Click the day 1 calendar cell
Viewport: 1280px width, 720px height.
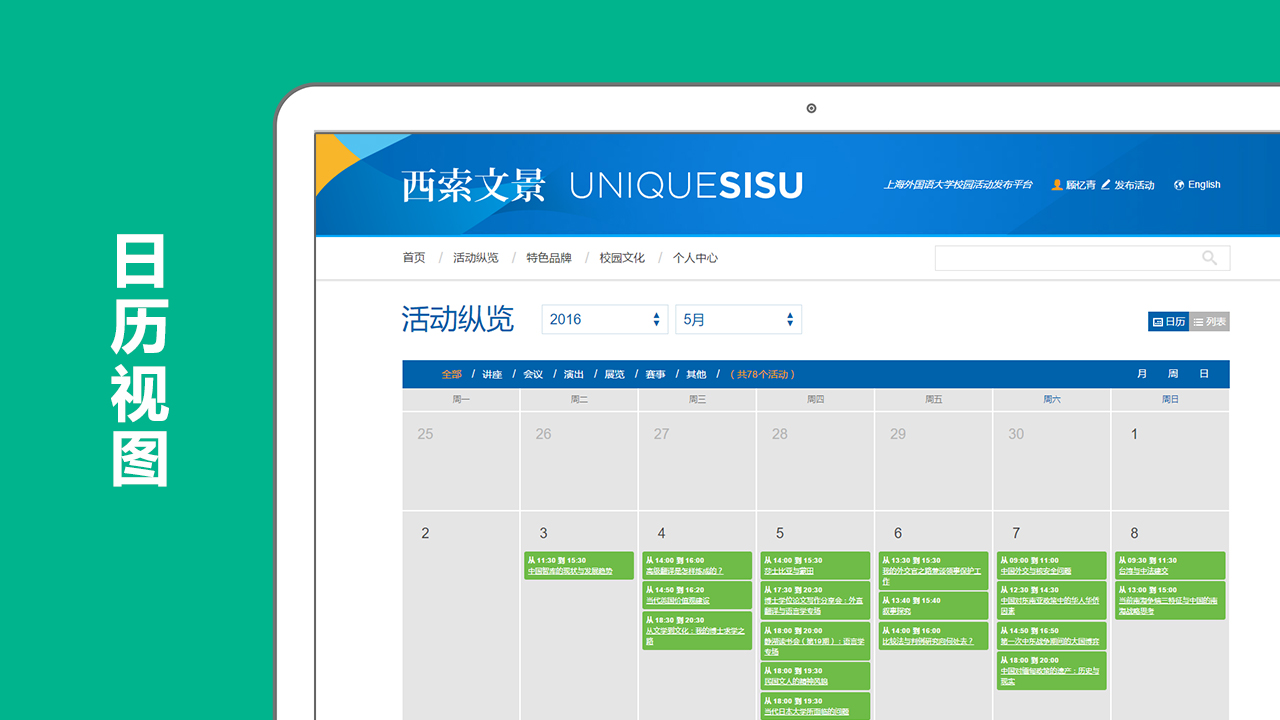click(x=1170, y=461)
